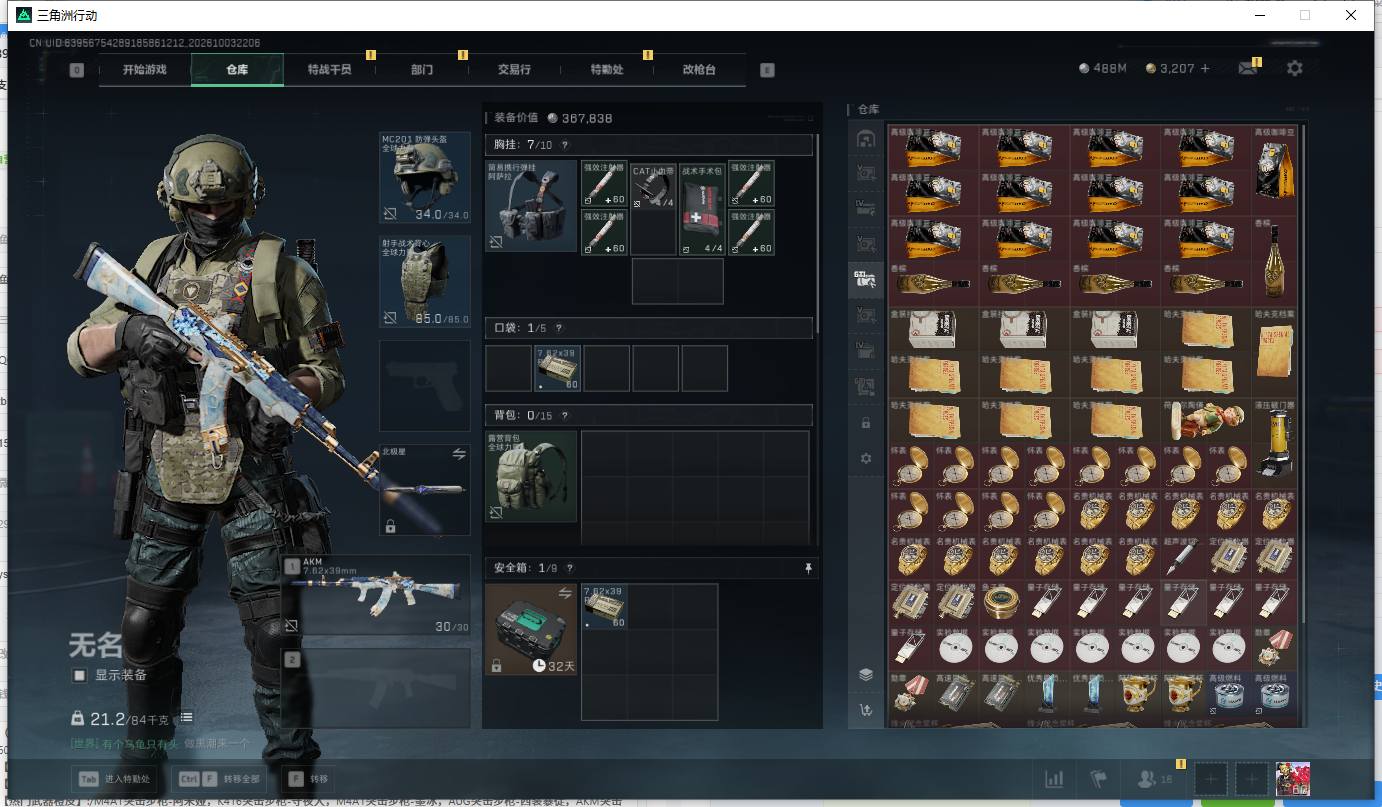The image size is (1382, 807).
Task: Select the 北极星 melee weapon slot
Action: (x=425, y=490)
